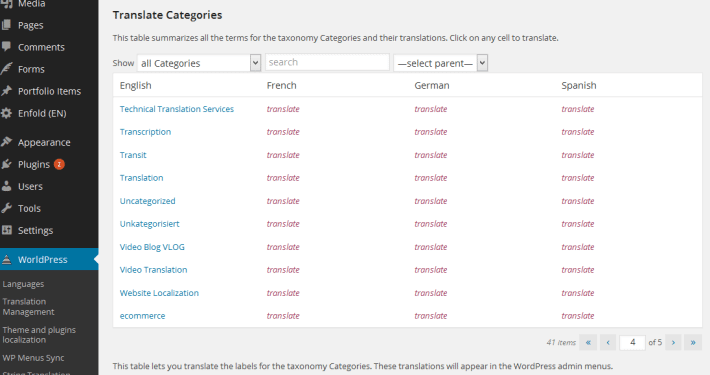Open Plugins menu item
Image resolution: width=710 pixels, height=375 pixels.
(34, 164)
